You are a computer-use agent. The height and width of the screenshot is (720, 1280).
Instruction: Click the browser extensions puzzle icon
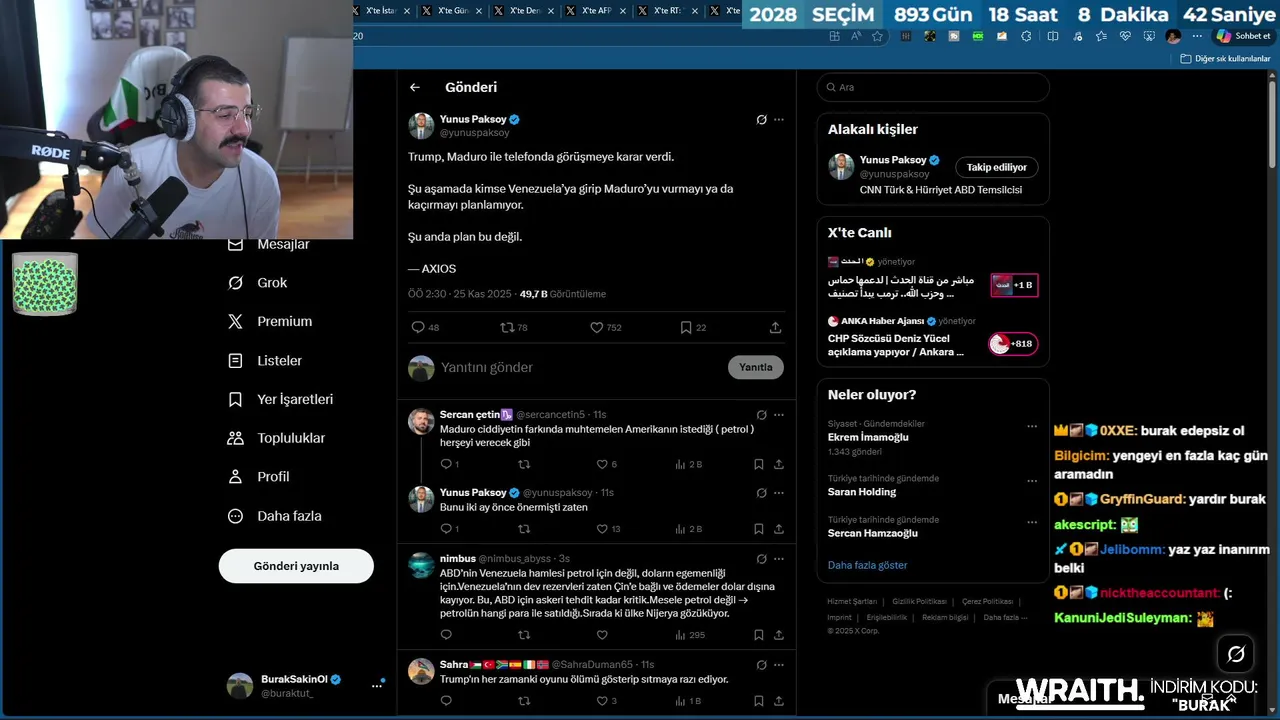(x=1026, y=36)
